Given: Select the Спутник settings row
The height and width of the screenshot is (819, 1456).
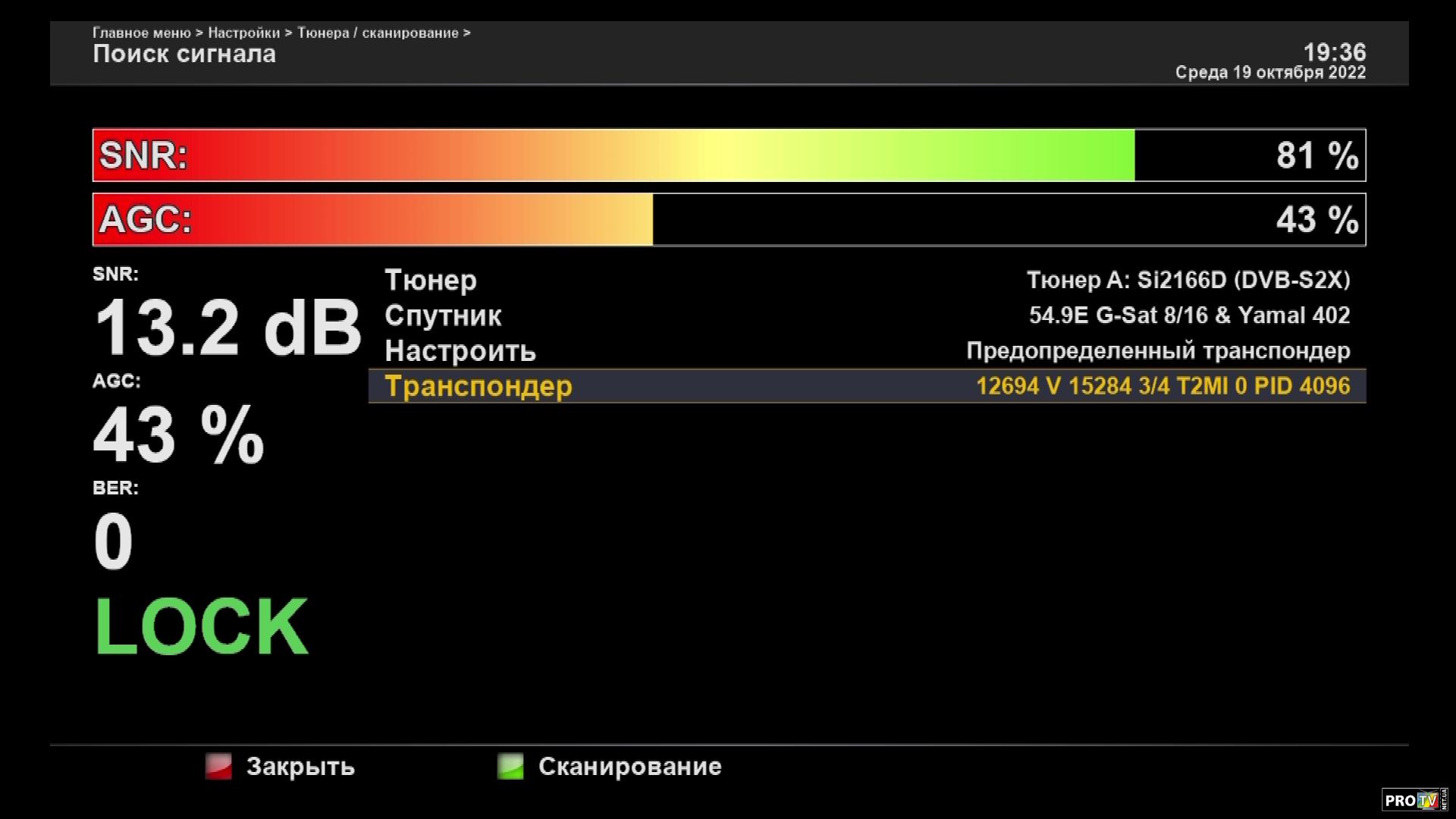Looking at the screenshot, I should tap(443, 315).
